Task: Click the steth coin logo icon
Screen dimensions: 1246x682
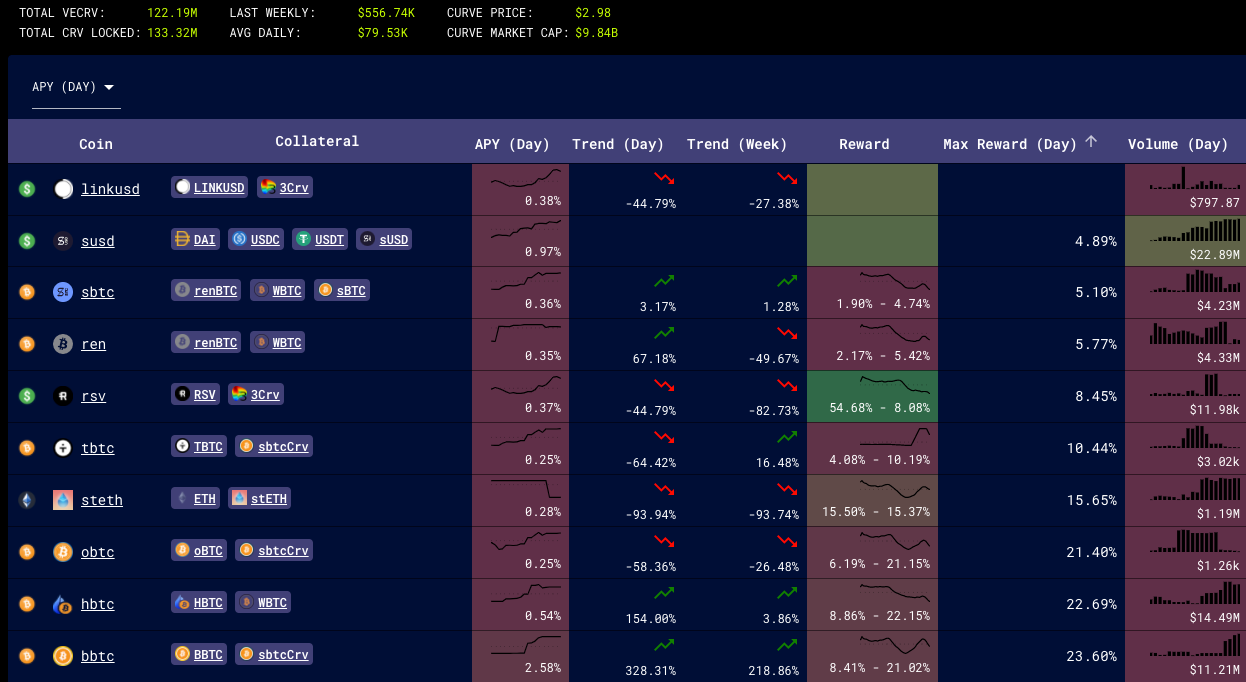Action: pyautogui.click(x=63, y=500)
